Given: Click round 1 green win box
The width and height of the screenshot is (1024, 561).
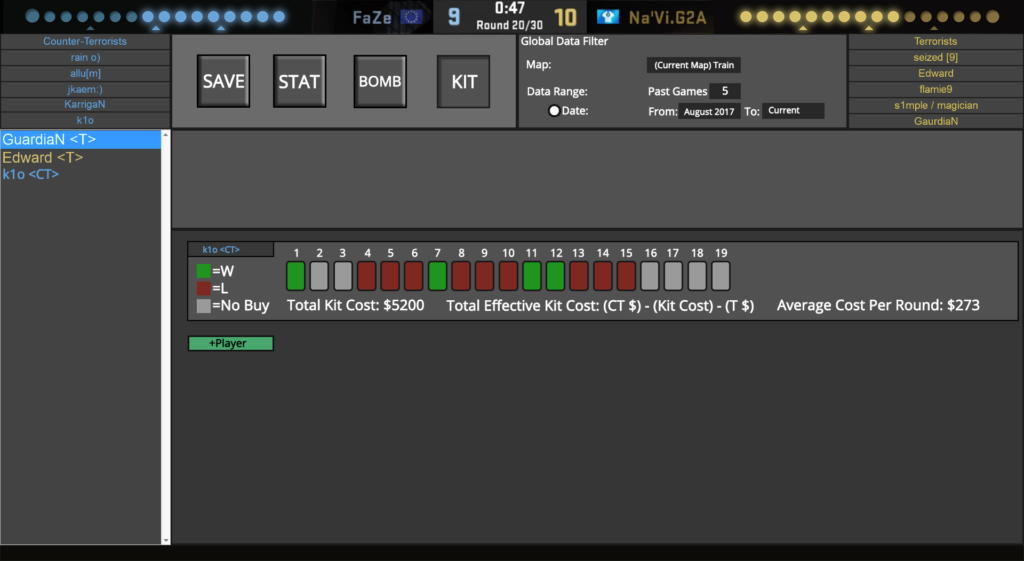Looking at the screenshot, I should coord(296,276).
